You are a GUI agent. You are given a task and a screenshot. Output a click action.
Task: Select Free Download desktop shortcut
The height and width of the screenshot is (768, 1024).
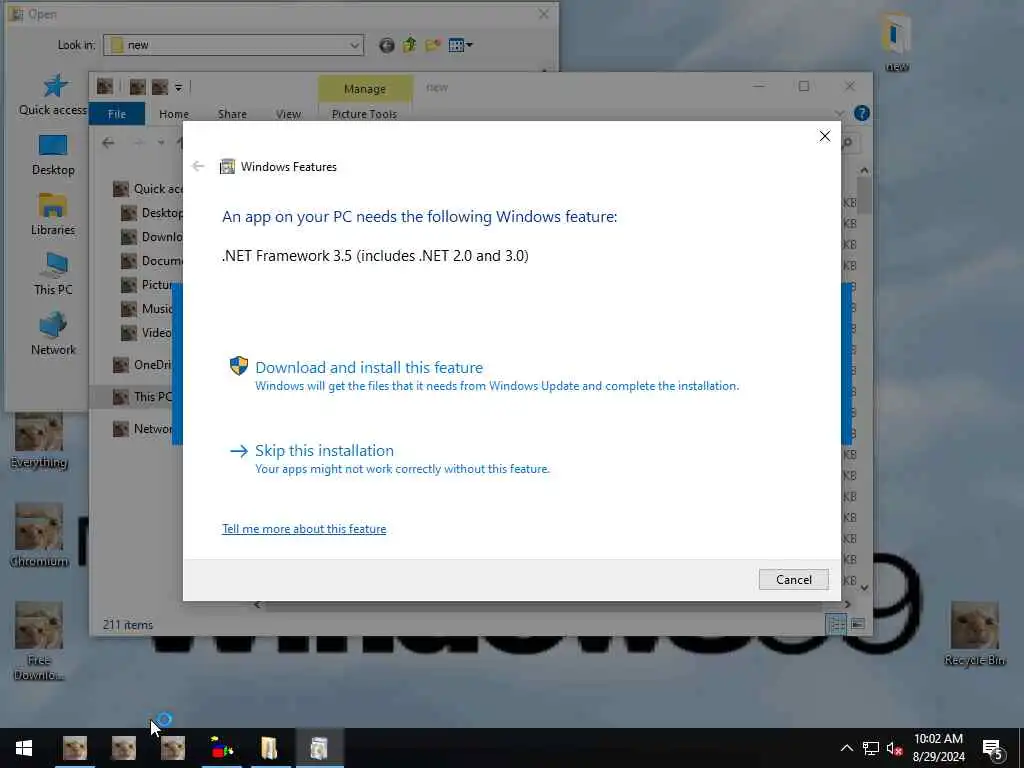(39, 641)
